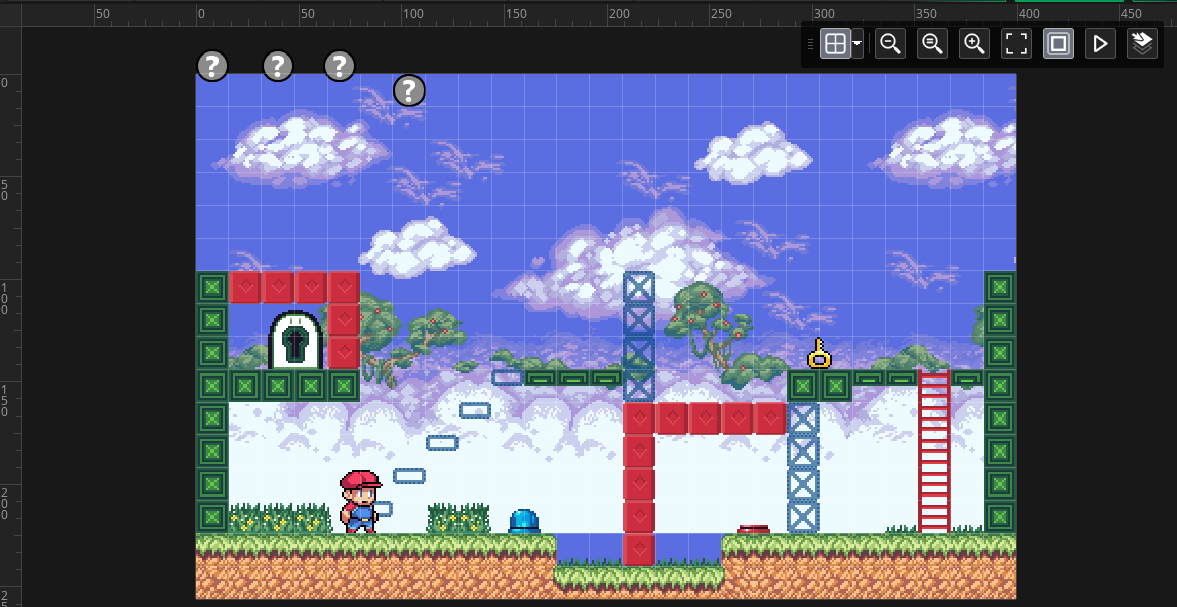Select the golden key object
The image size is (1177, 607).
tap(819, 353)
